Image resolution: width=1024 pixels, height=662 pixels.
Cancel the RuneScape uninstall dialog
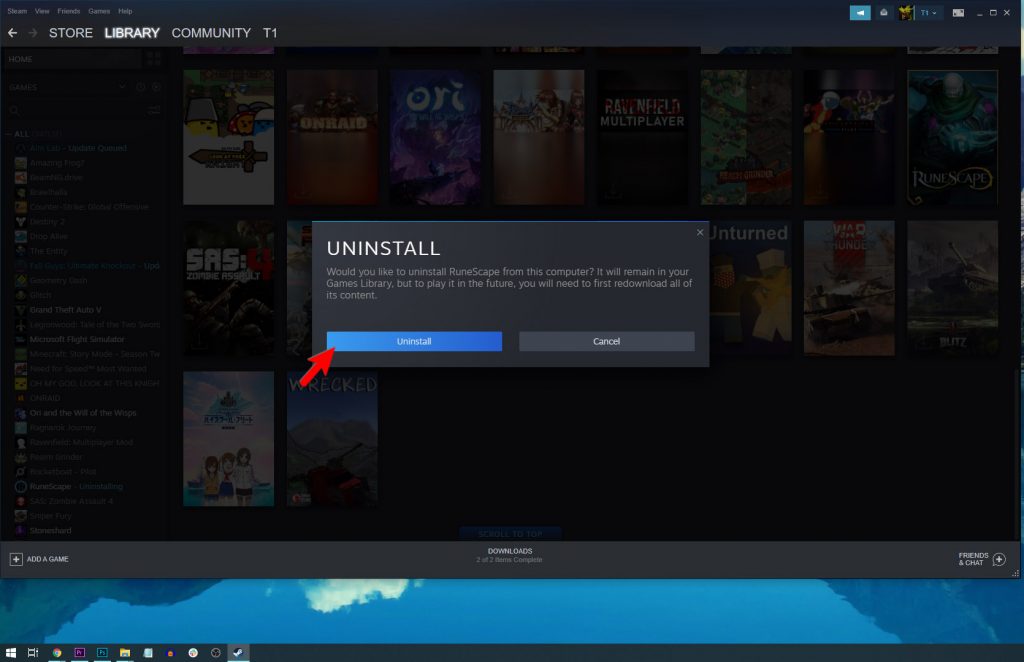607,341
